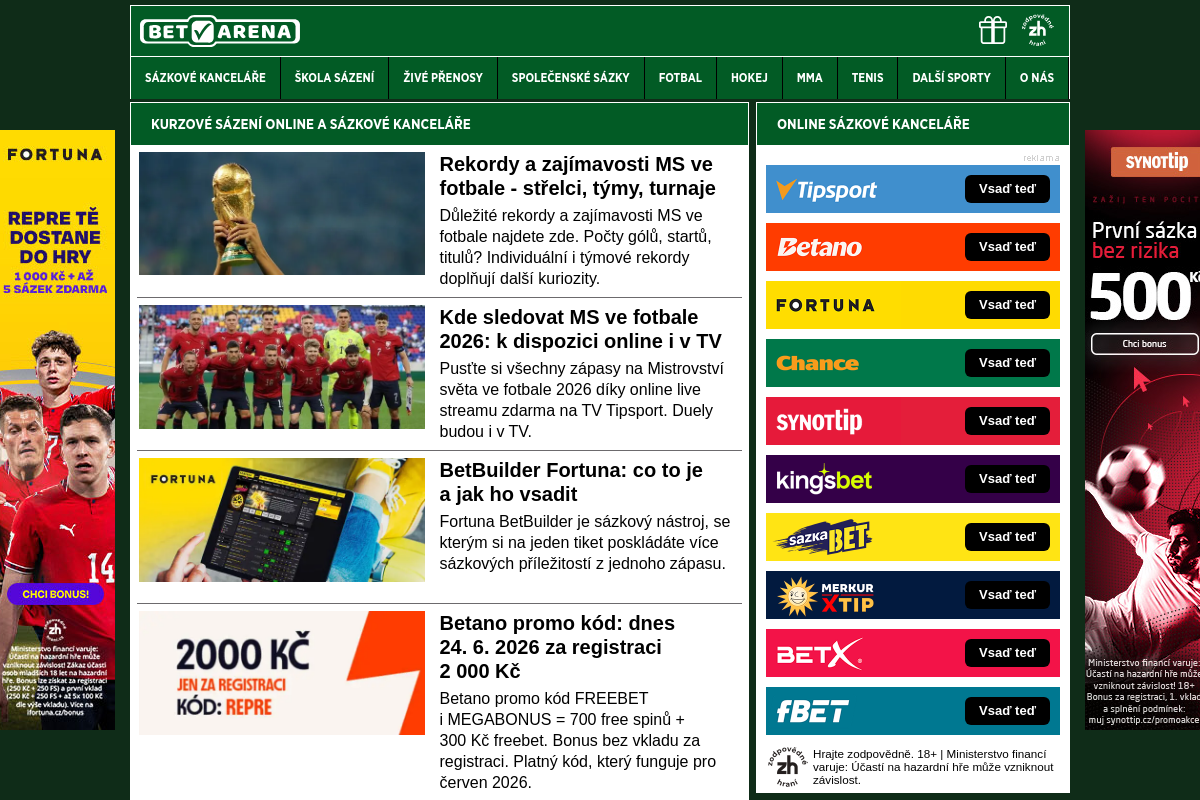Click the BetX logo
The image size is (1200, 800).
click(819, 653)
